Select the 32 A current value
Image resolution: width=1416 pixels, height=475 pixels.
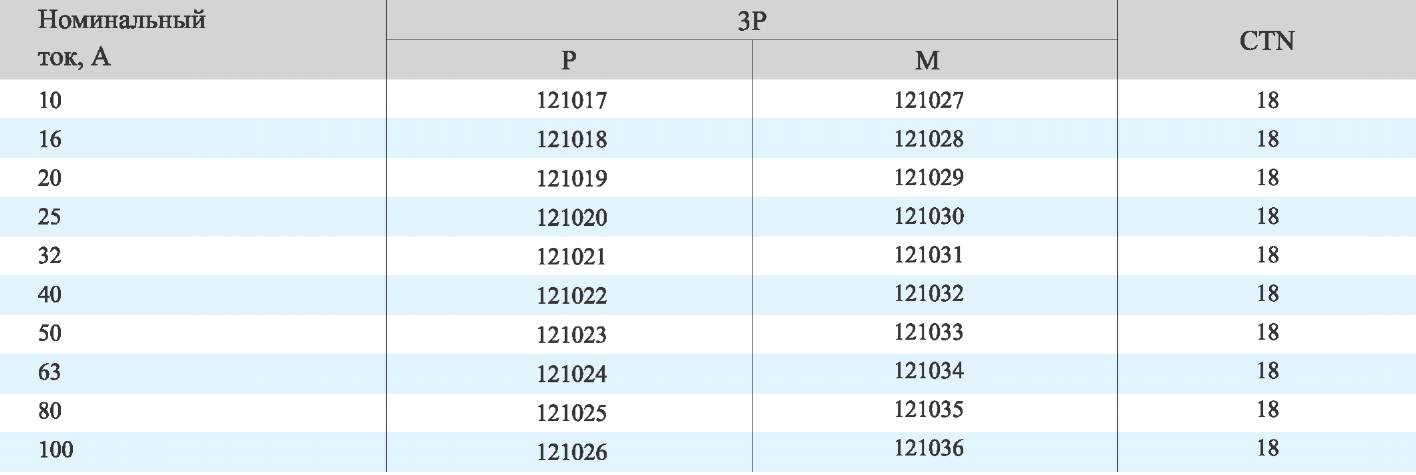pos(50,255)
